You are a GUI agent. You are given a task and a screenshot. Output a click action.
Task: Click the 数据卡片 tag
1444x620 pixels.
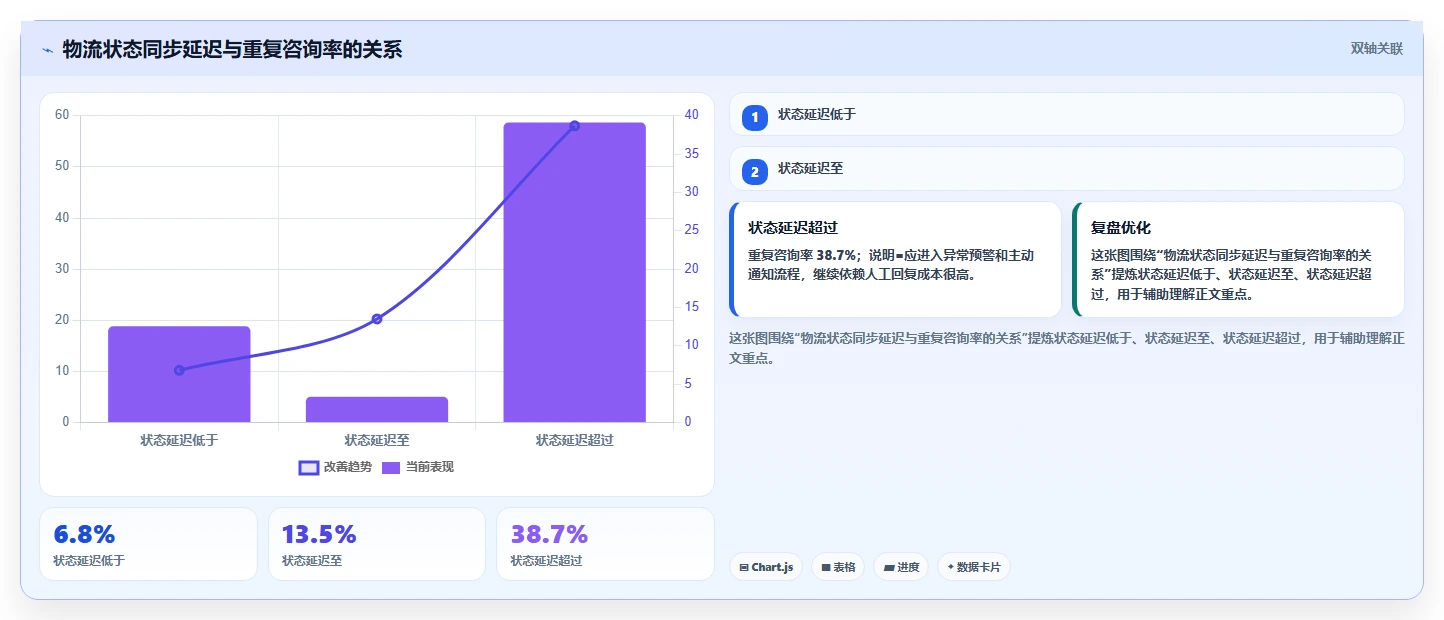974,567
